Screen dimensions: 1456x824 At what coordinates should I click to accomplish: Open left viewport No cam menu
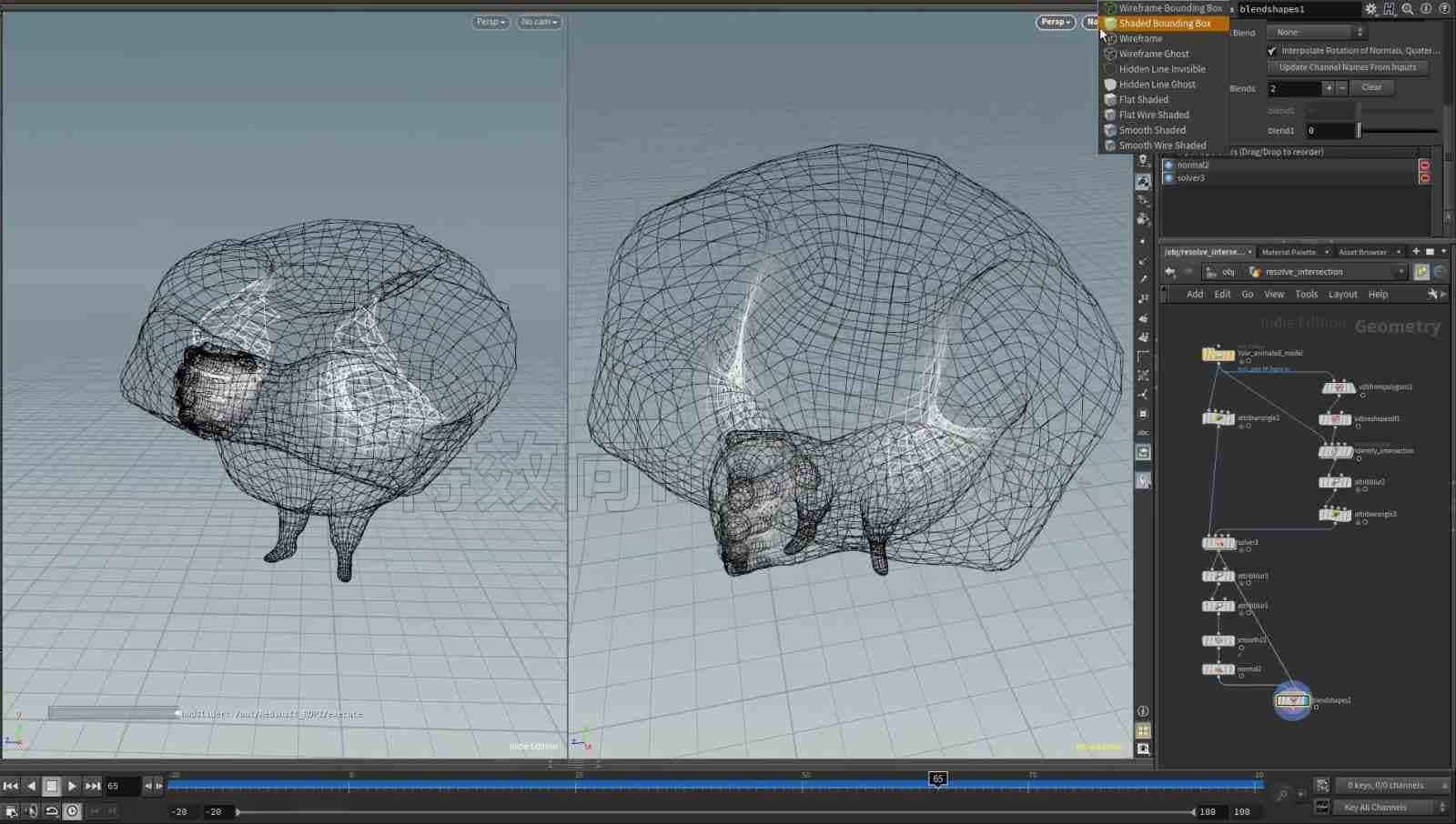coord(540,22)
